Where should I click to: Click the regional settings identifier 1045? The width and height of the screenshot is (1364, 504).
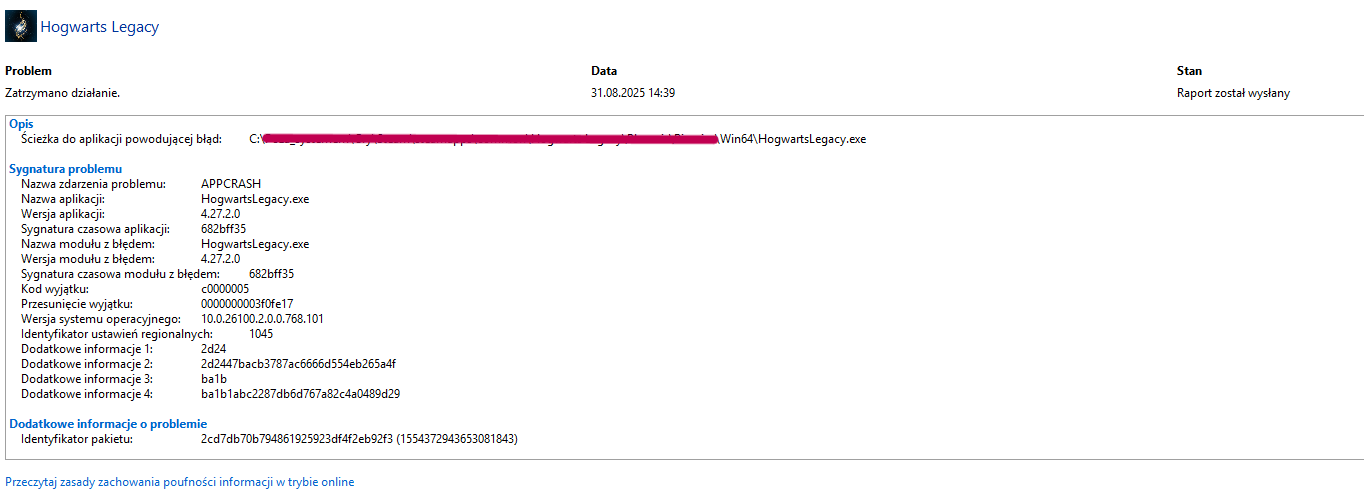pos(261,334)
